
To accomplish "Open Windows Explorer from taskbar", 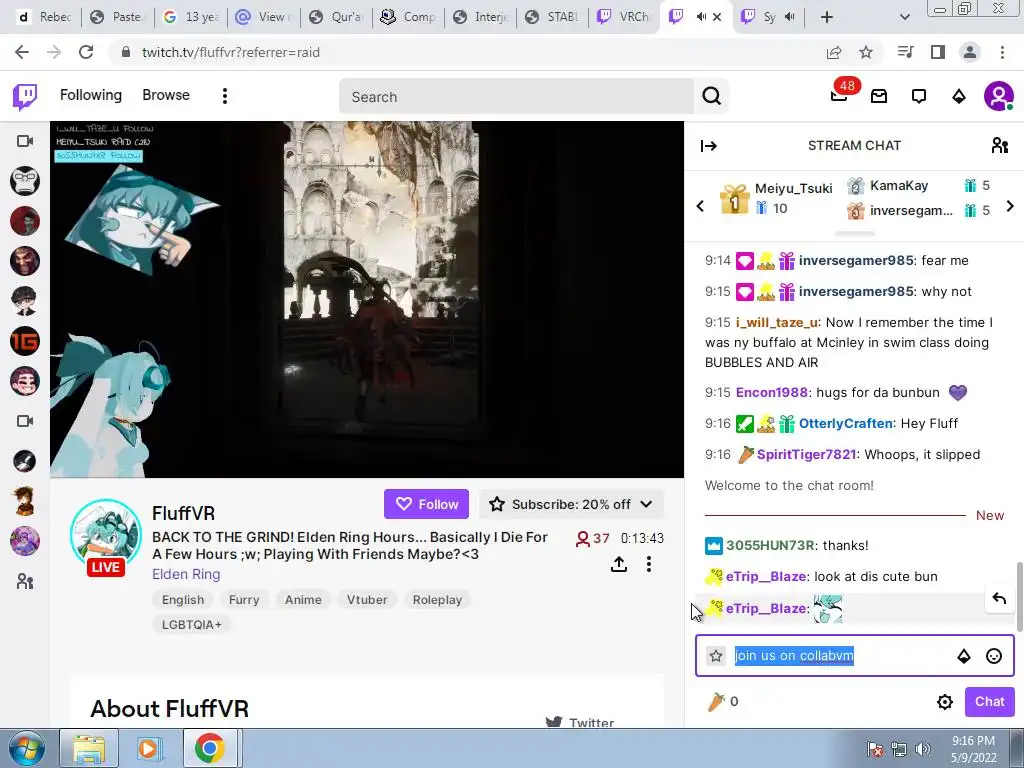I will 89,748.
